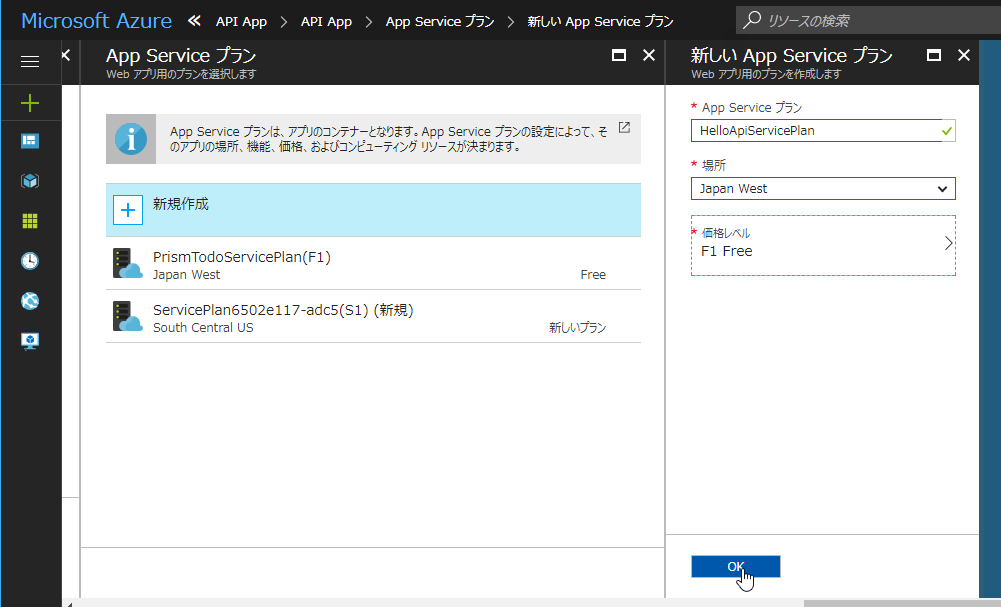Click the green plus New resource icon
1001x607 pixels.
(30, 103)
